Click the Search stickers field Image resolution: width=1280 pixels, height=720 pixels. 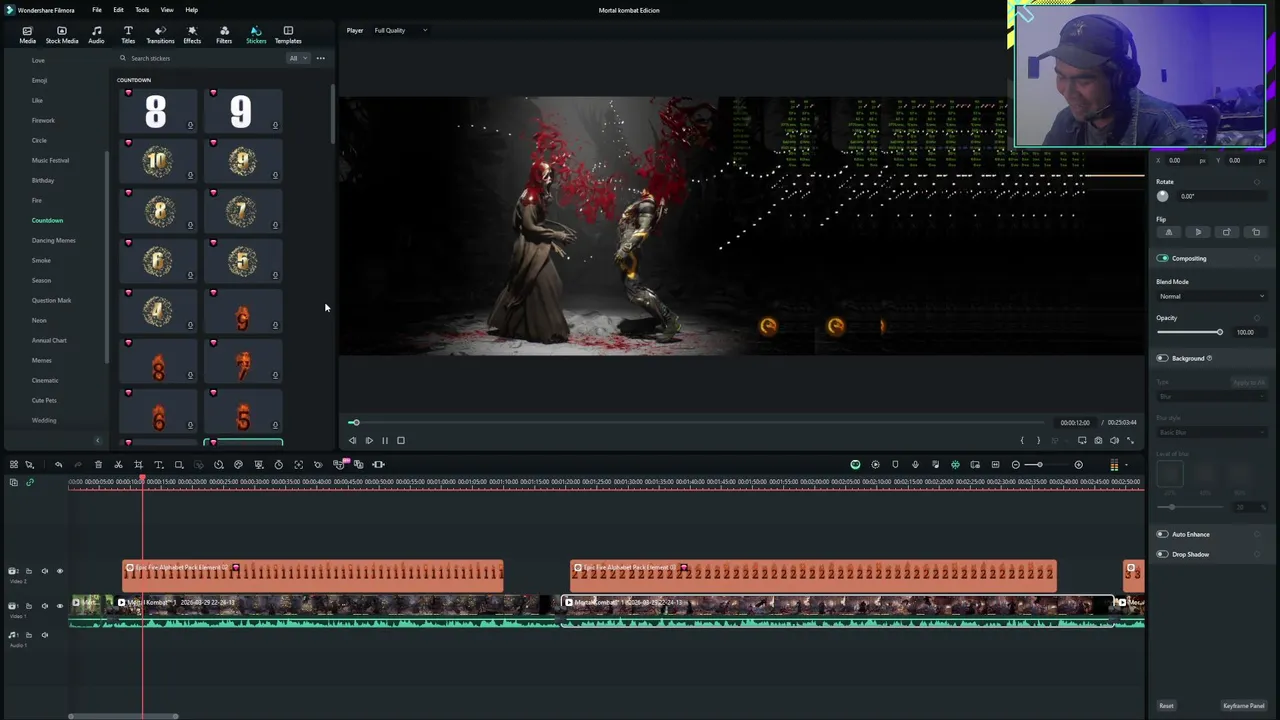point(200,58)
